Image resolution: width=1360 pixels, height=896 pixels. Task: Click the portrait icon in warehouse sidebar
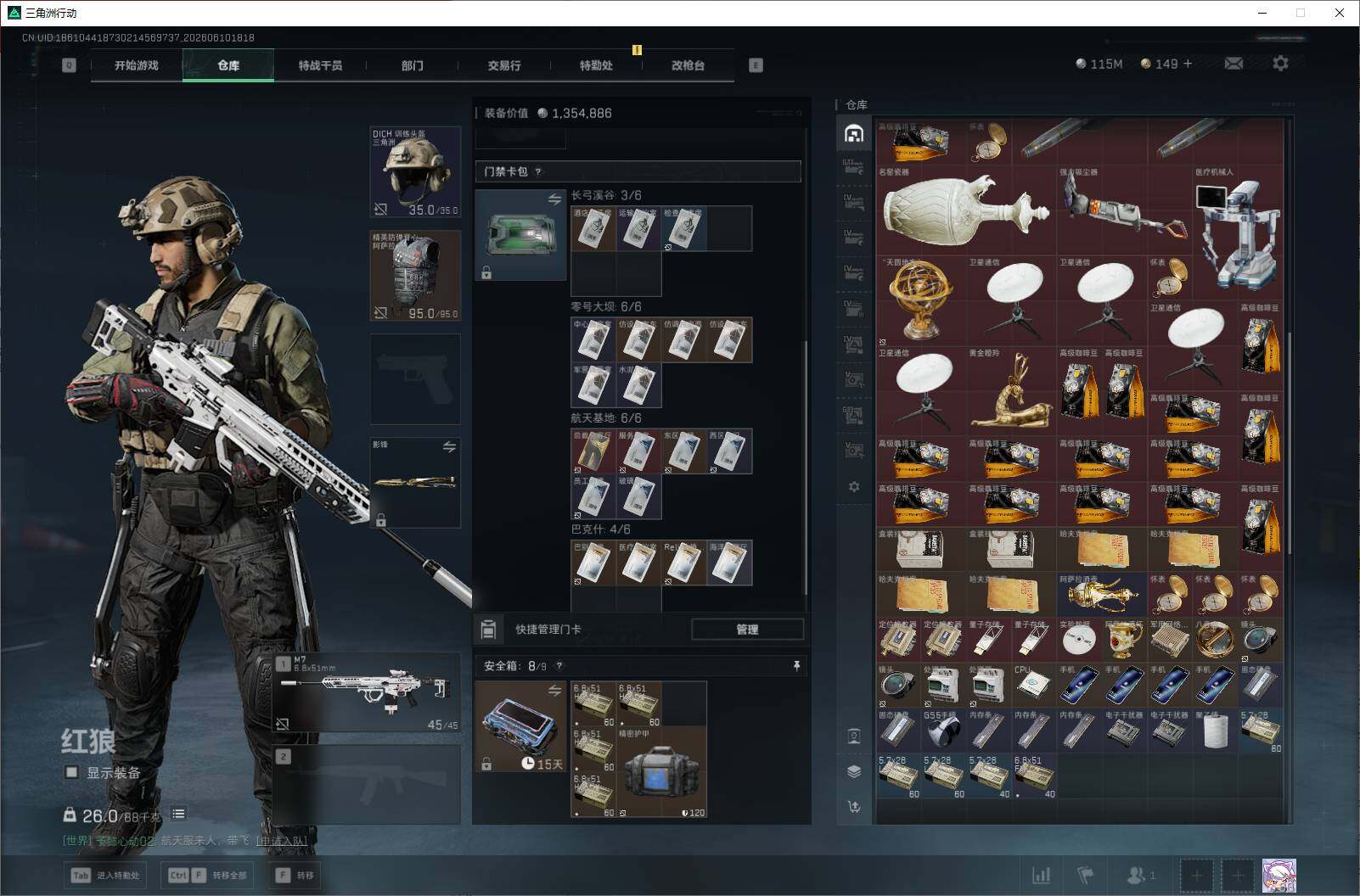[854, 736]
